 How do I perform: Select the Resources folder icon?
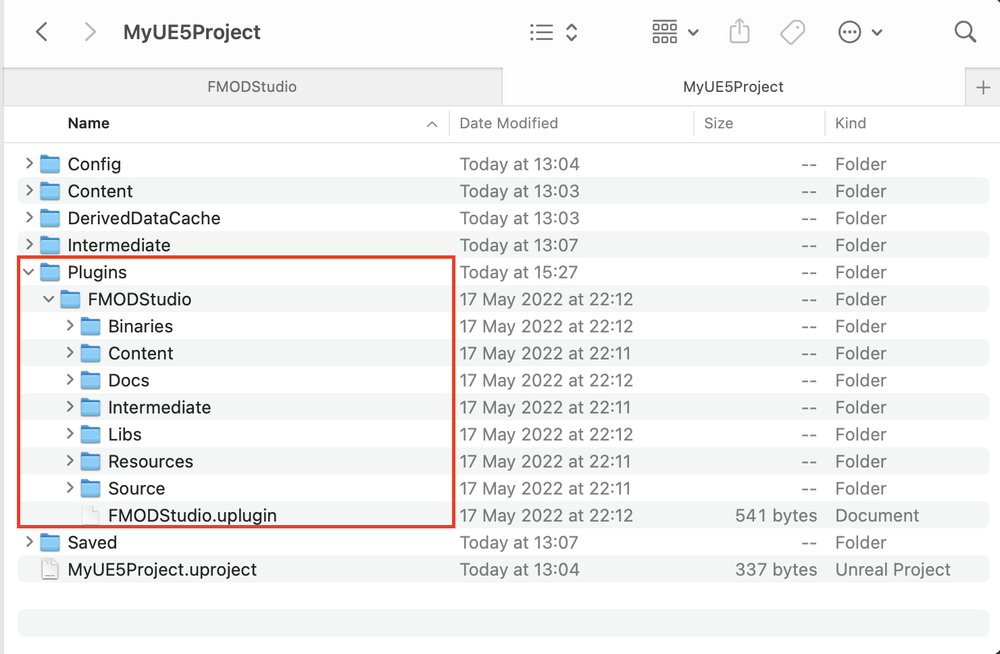[91, 461]
